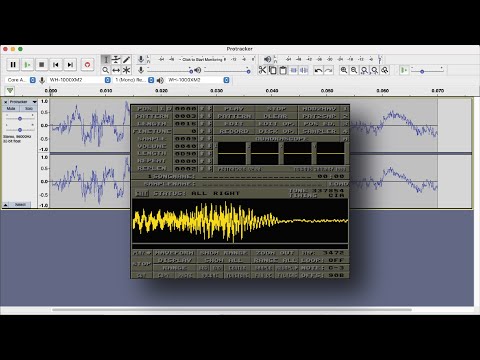480x360 pixels.
Task: Click Fit Selection to Width icon
Action: (x=364, y=70)
